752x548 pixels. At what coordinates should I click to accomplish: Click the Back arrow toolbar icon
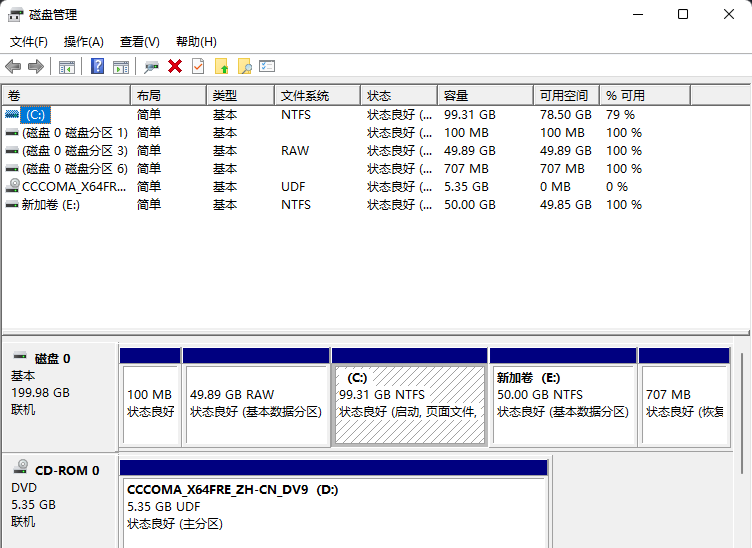tap(13, 66)
